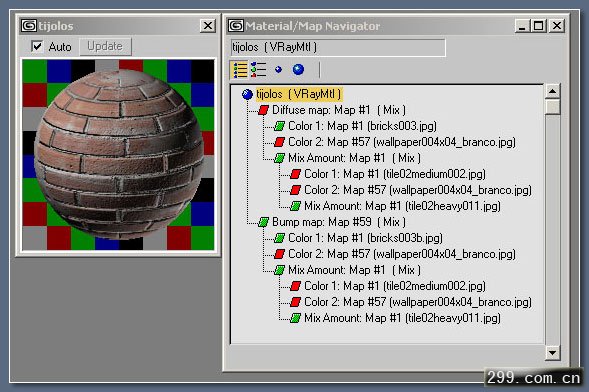This screenshot has width=589, height=392.
Task: Click the brick sphere material preview
Action: (x=119, y=155)
